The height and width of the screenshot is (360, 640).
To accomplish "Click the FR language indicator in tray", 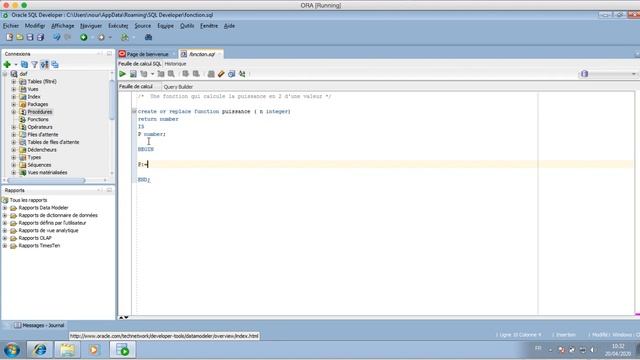I will coord(538,348).
